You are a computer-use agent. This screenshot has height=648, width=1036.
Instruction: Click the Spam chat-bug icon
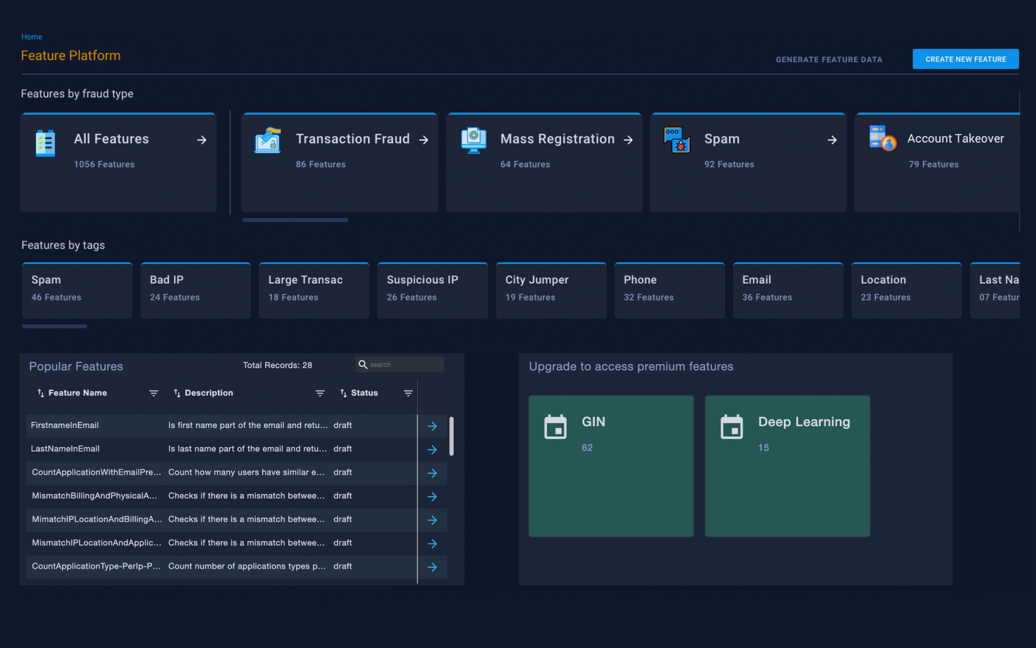[677, 140]
